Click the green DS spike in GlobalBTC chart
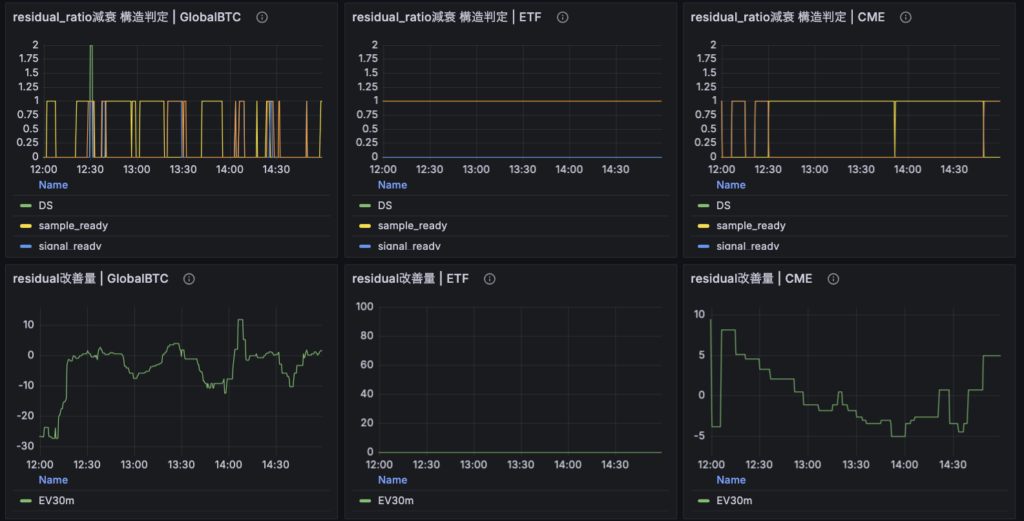The width and height of the screenshot is (1024, 521). point(91,70)
